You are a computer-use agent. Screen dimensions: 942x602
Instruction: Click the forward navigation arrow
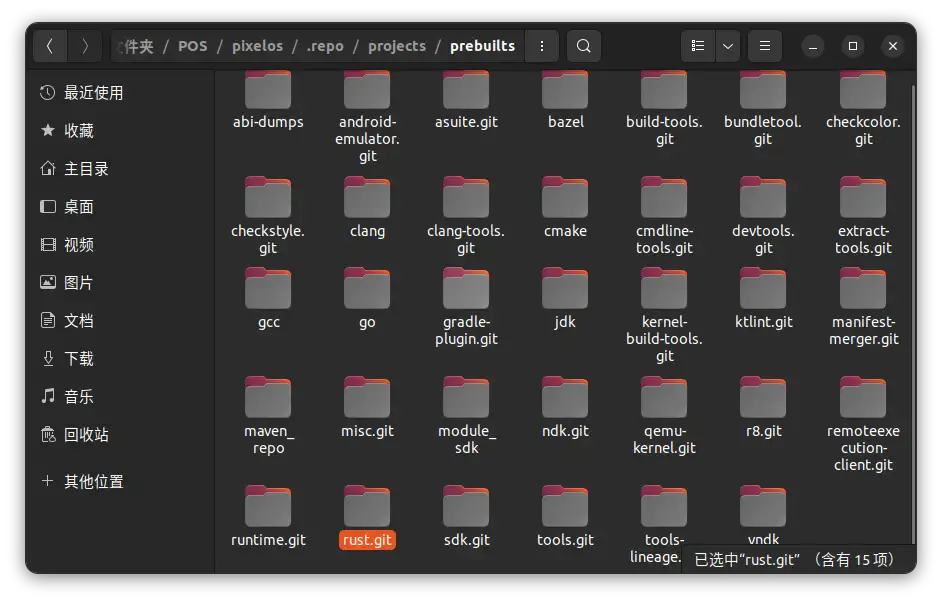(85, 46)
